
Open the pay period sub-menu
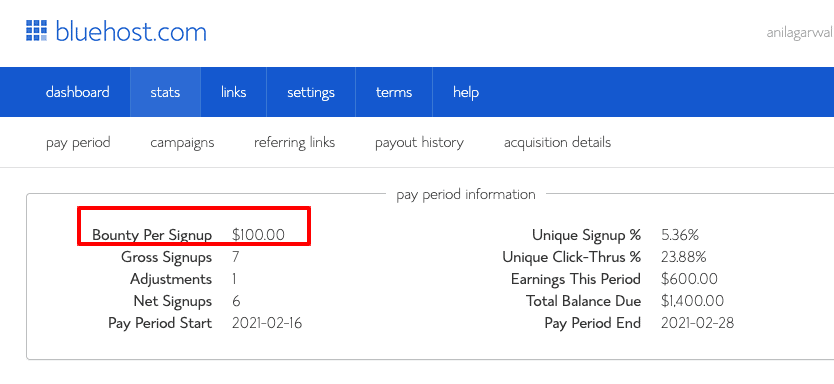pyautogui.click(x=78, y=143)
